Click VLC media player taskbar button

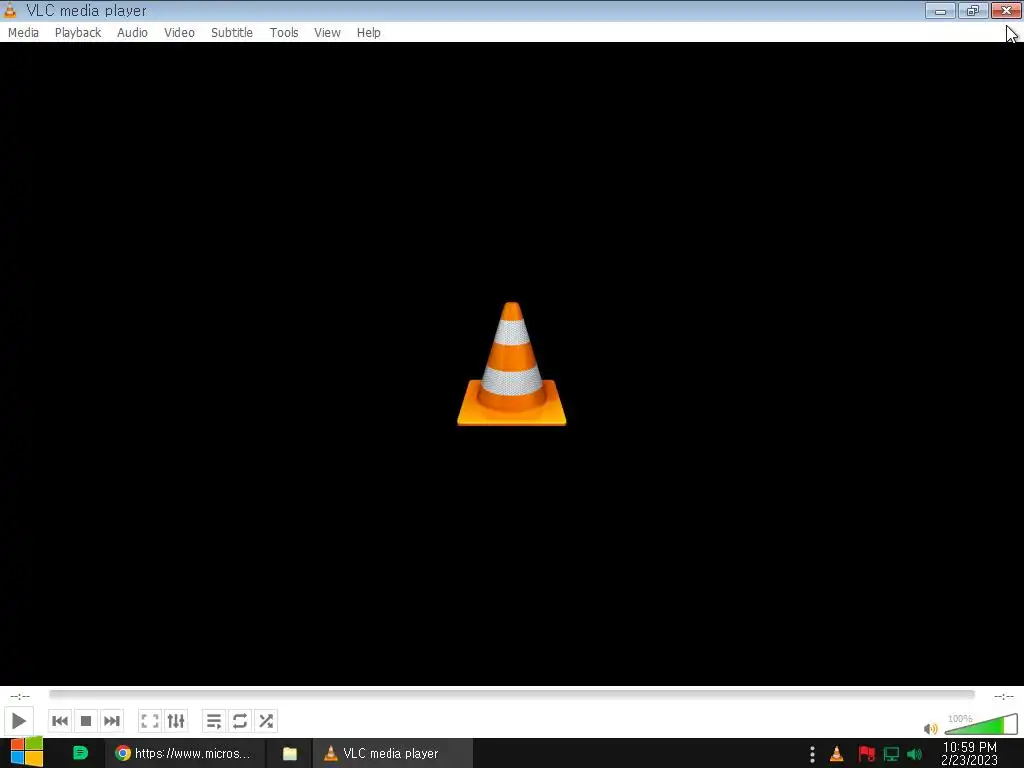pyautogui.click(x=392, y=753)
